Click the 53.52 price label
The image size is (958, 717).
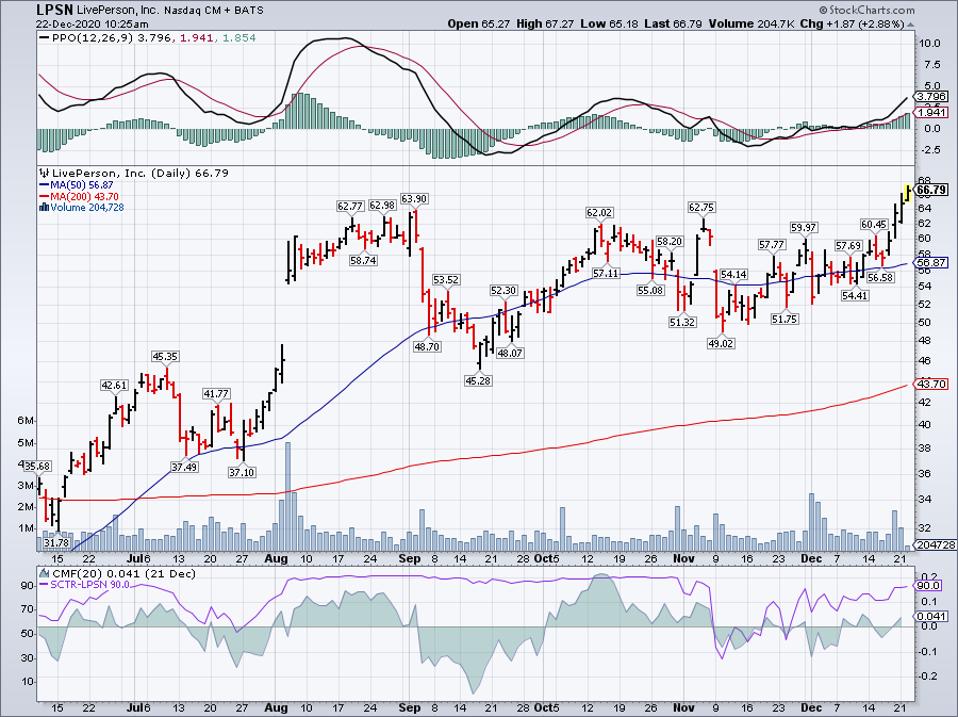(446, 280)
